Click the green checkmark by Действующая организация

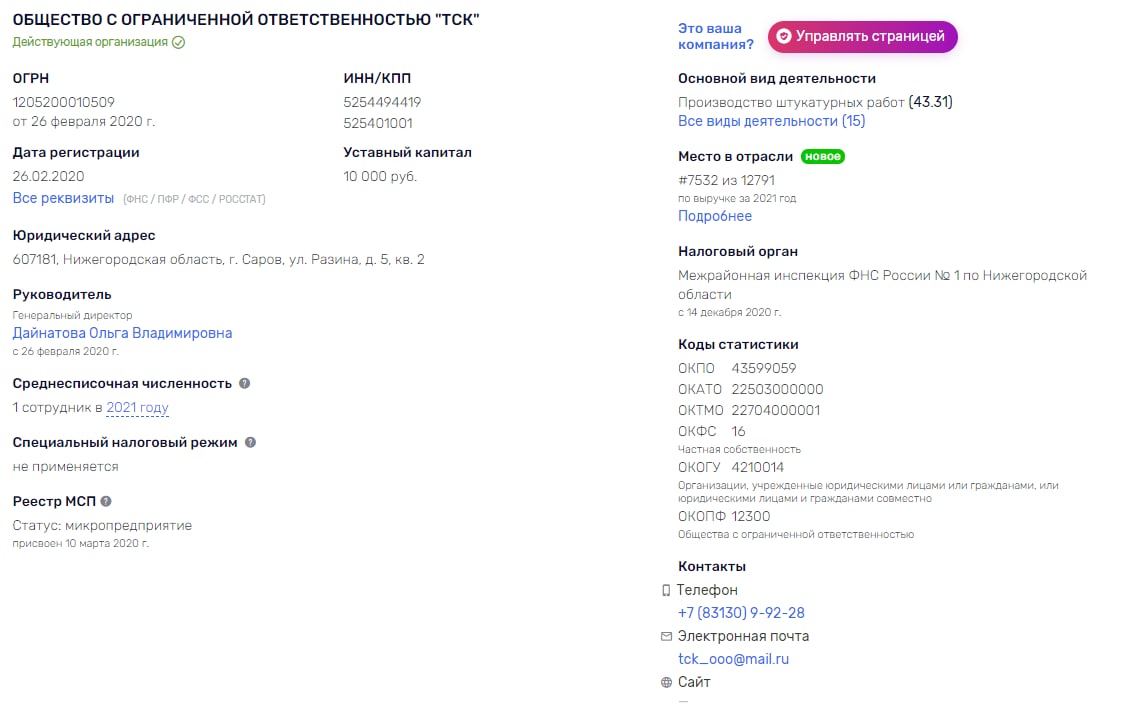click(178, 42)
